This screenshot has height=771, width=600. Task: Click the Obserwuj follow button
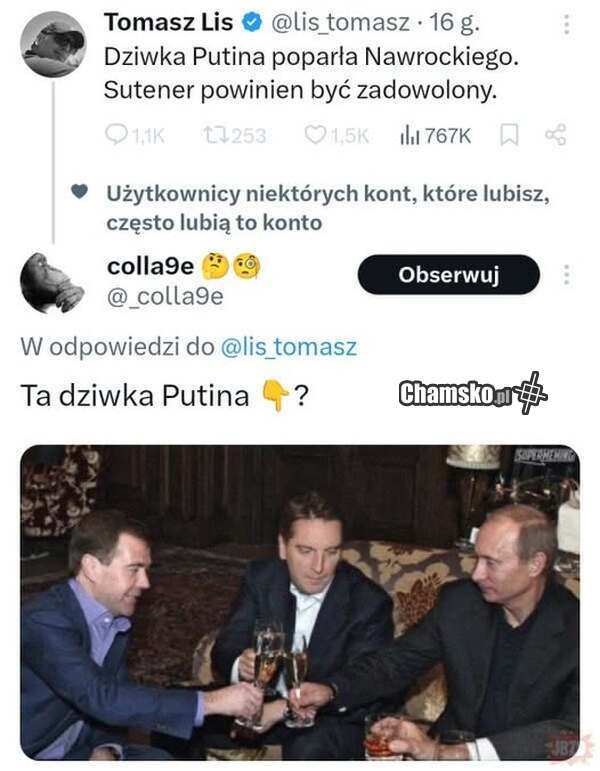point(449,274)
